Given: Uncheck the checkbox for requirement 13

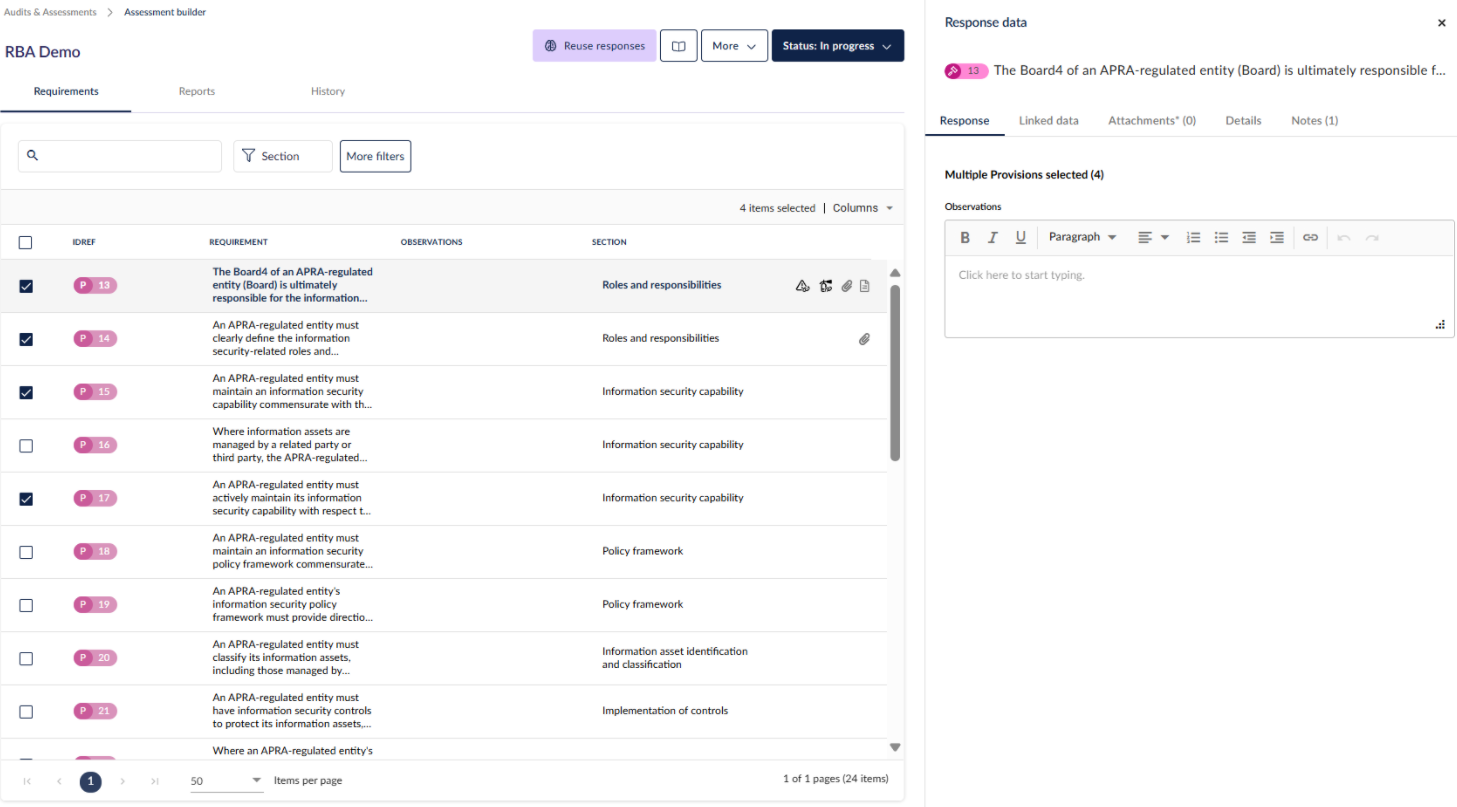Looking at the screenshot, I should (x=26, y=286).
